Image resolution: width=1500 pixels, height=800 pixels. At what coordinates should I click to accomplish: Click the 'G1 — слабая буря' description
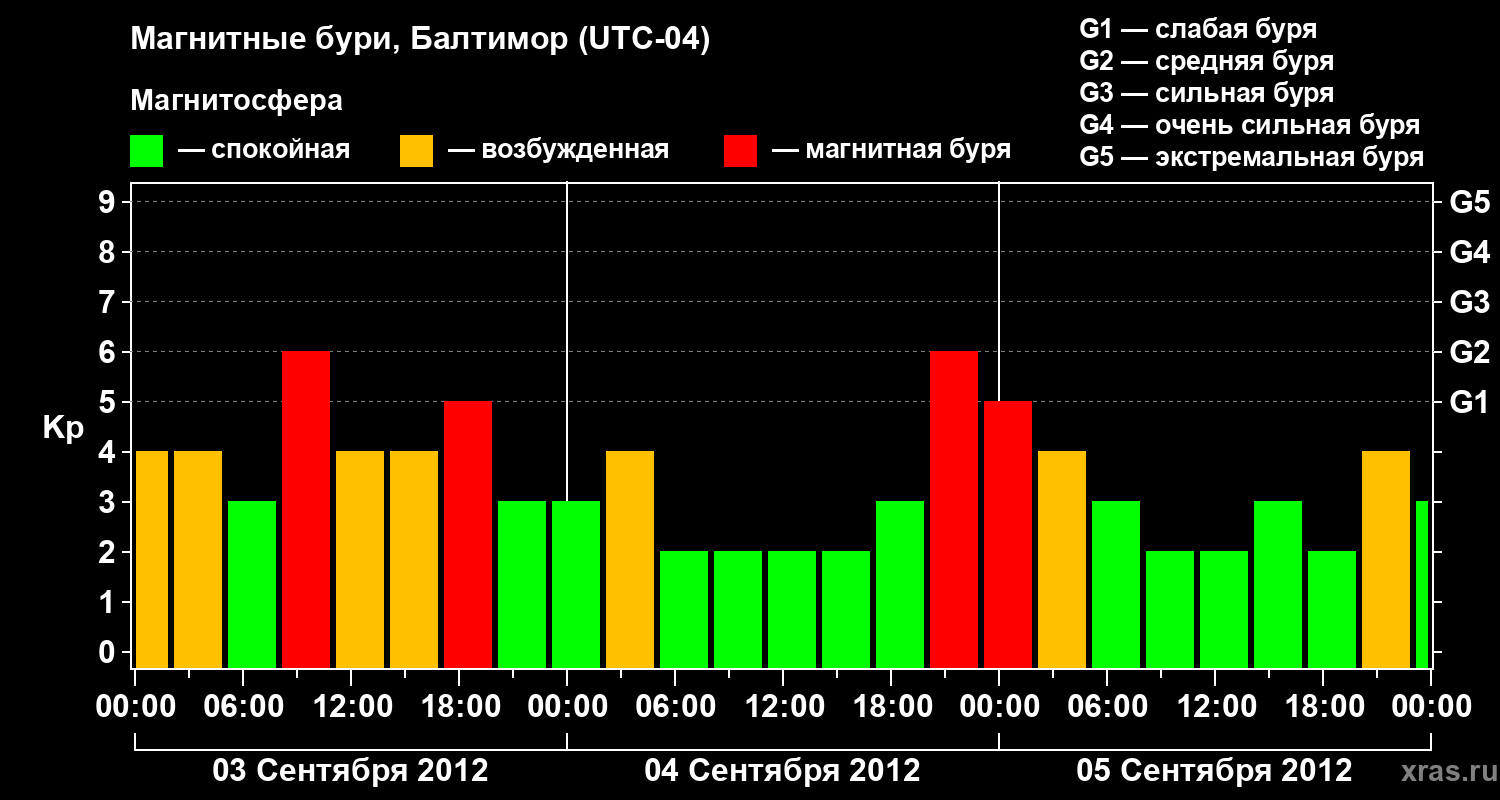coord(1198,29)
